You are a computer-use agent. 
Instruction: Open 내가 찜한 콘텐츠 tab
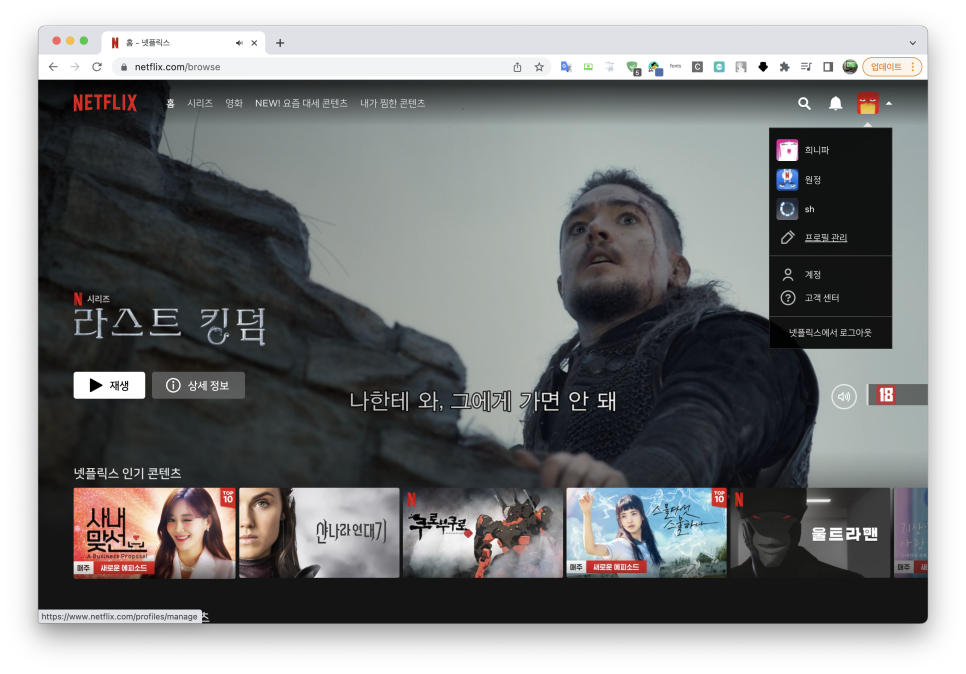(392, 104)
